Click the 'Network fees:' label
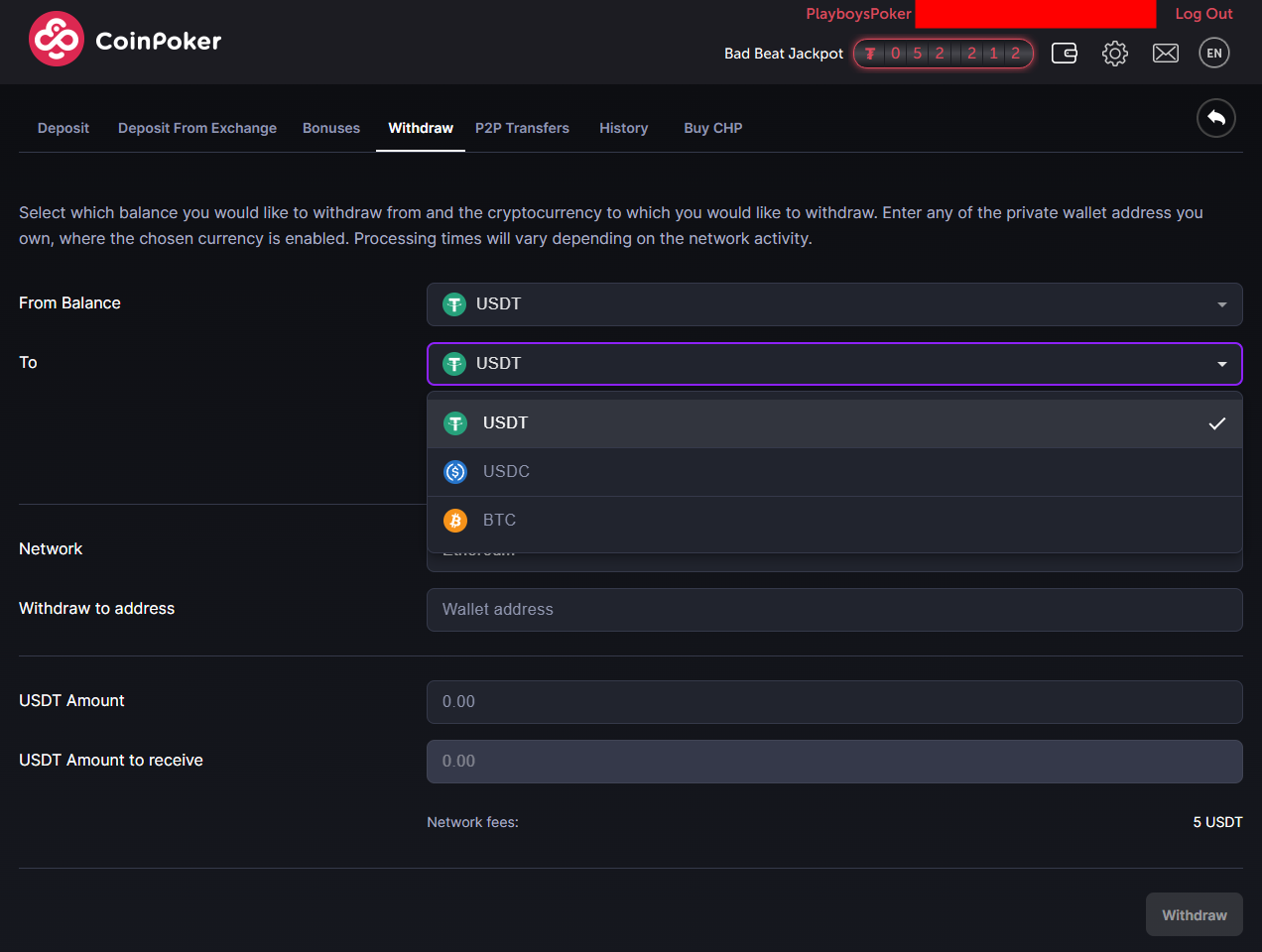 (x=472, y=822)
